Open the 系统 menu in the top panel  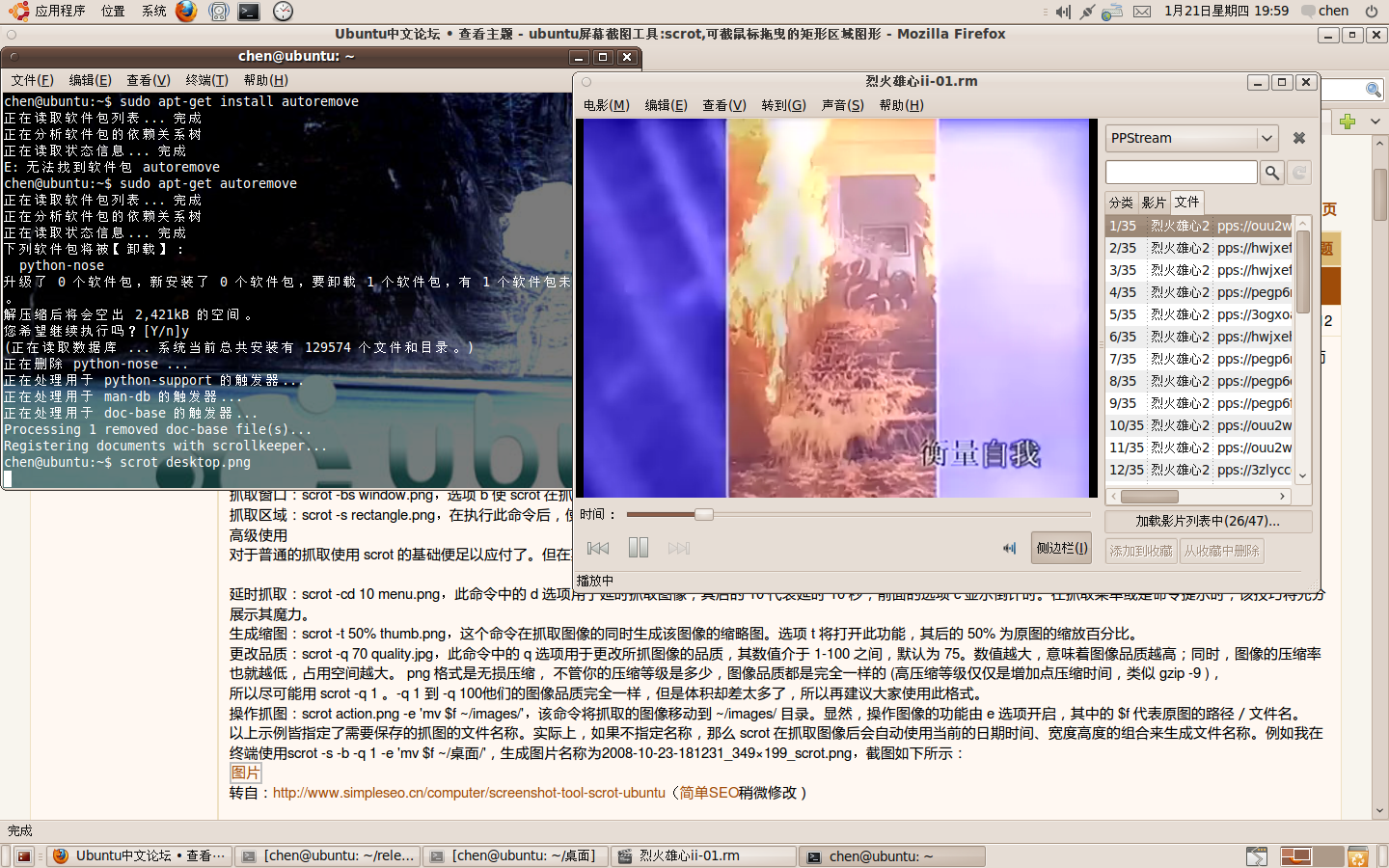[x=153, y=12]
